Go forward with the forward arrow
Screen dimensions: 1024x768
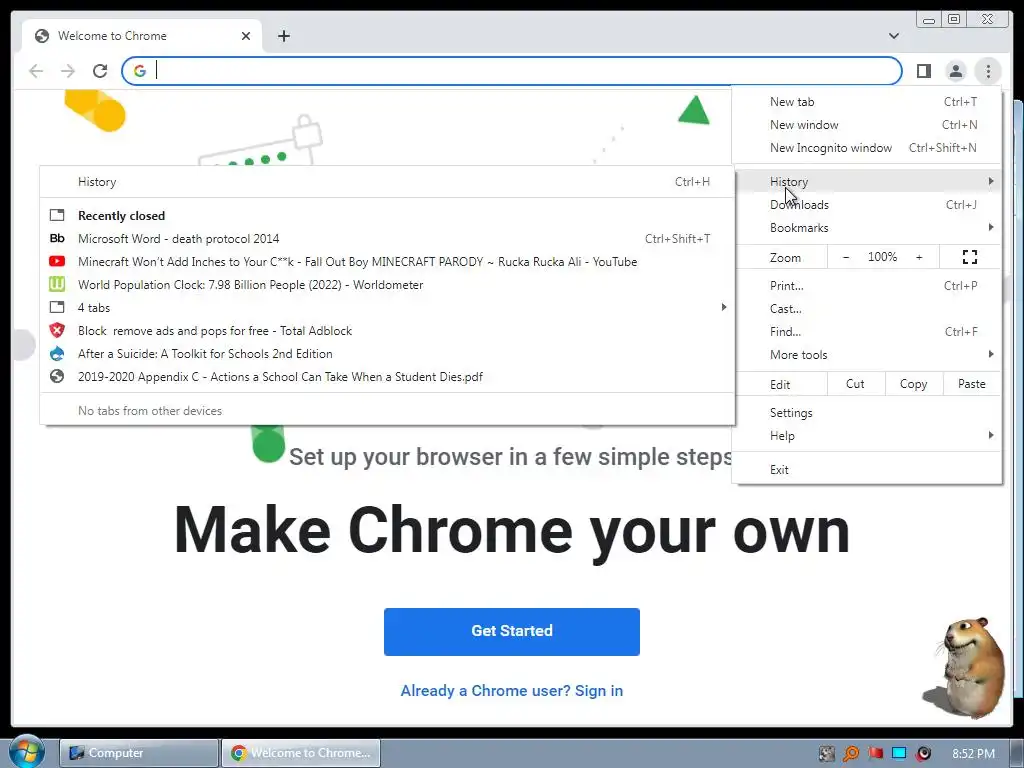coord(68,71)
